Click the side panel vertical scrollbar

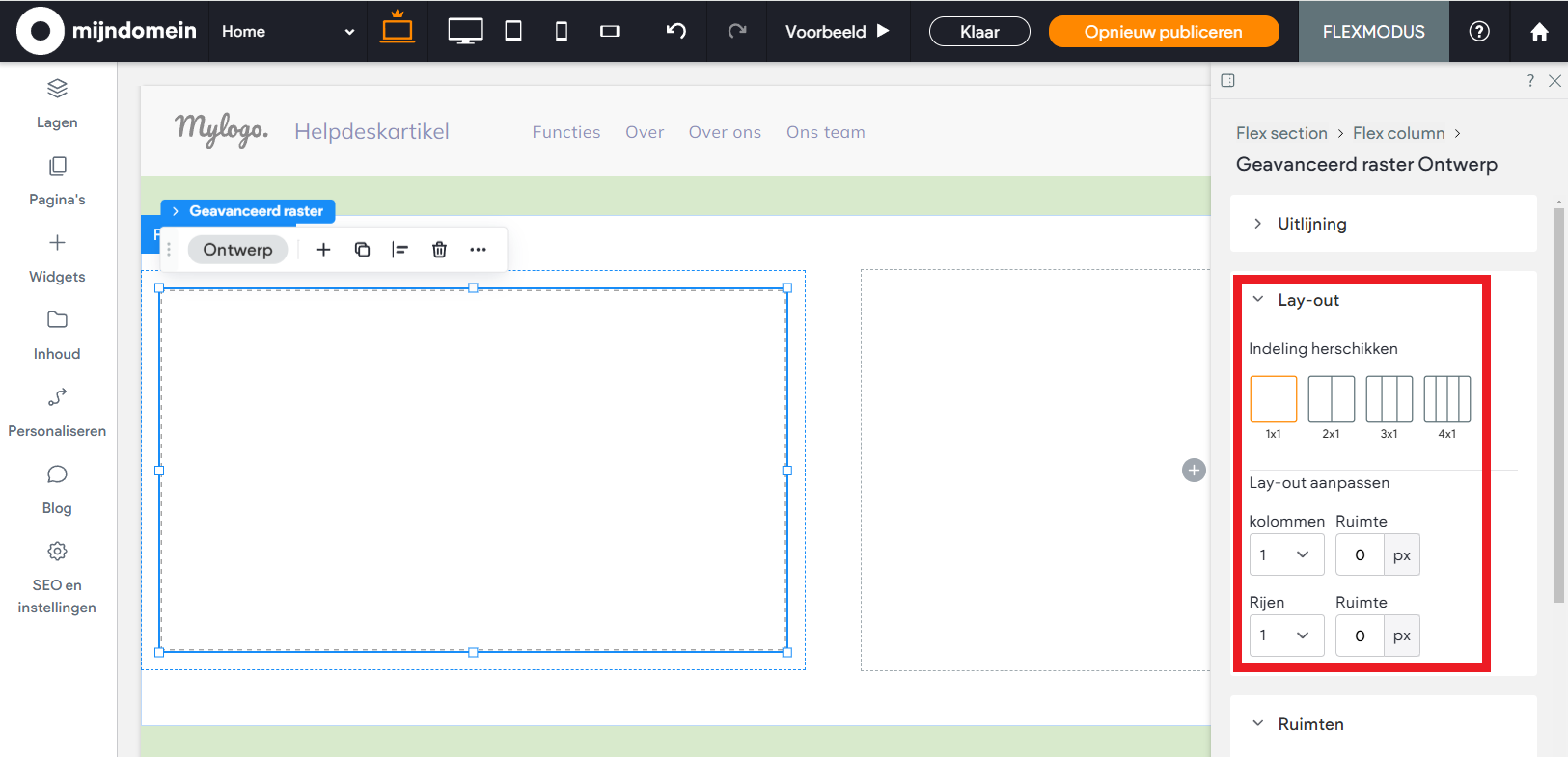point(1559,405)
